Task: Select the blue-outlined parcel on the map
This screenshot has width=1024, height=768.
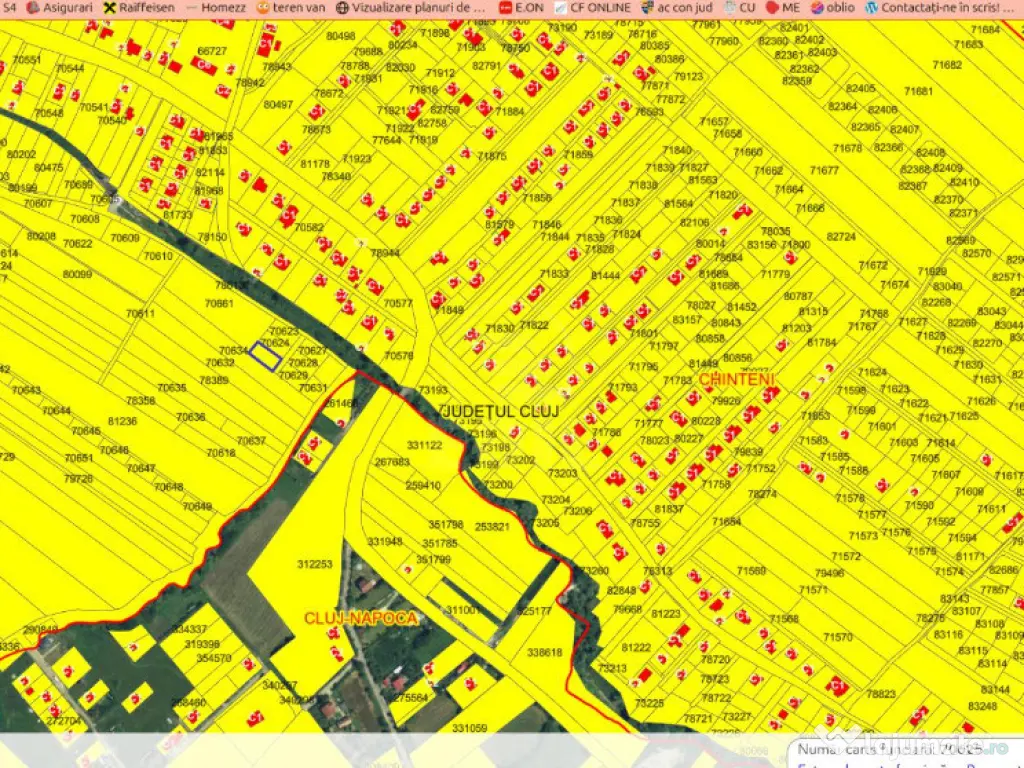Action: [265, 356]
